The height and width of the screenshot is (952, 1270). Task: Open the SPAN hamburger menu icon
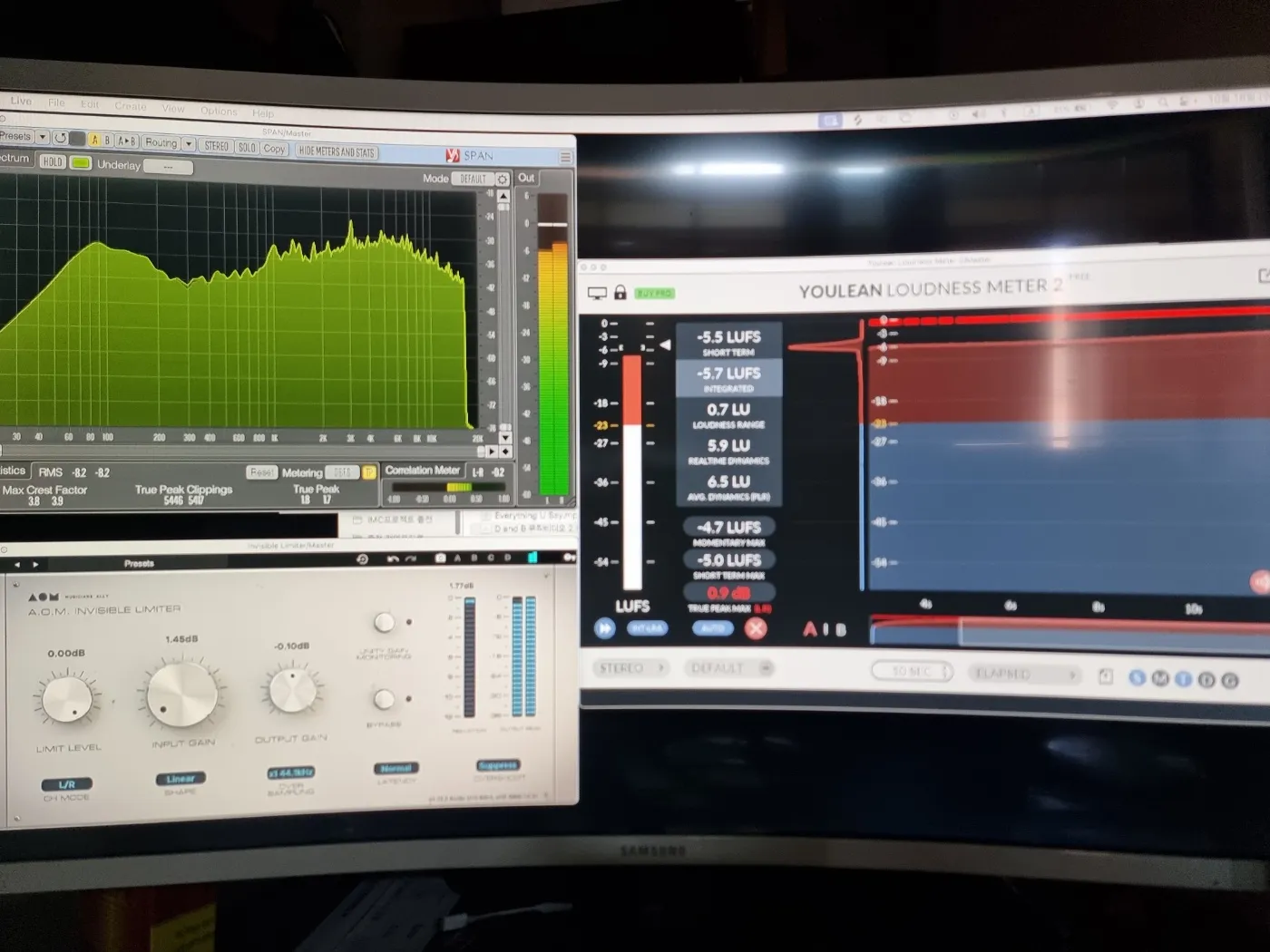click(565, 157)
